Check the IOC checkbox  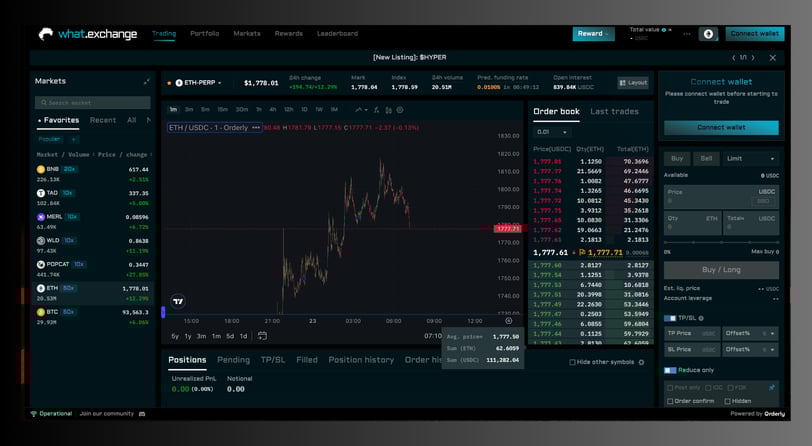[708, 387]
